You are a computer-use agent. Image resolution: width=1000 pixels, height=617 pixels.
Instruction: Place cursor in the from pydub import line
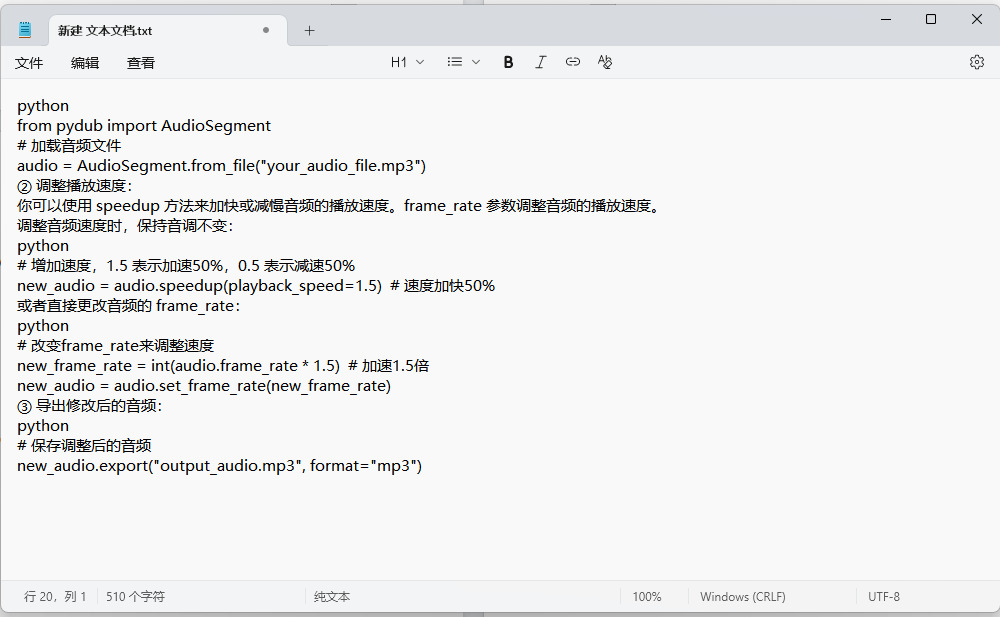pos(144,126)
